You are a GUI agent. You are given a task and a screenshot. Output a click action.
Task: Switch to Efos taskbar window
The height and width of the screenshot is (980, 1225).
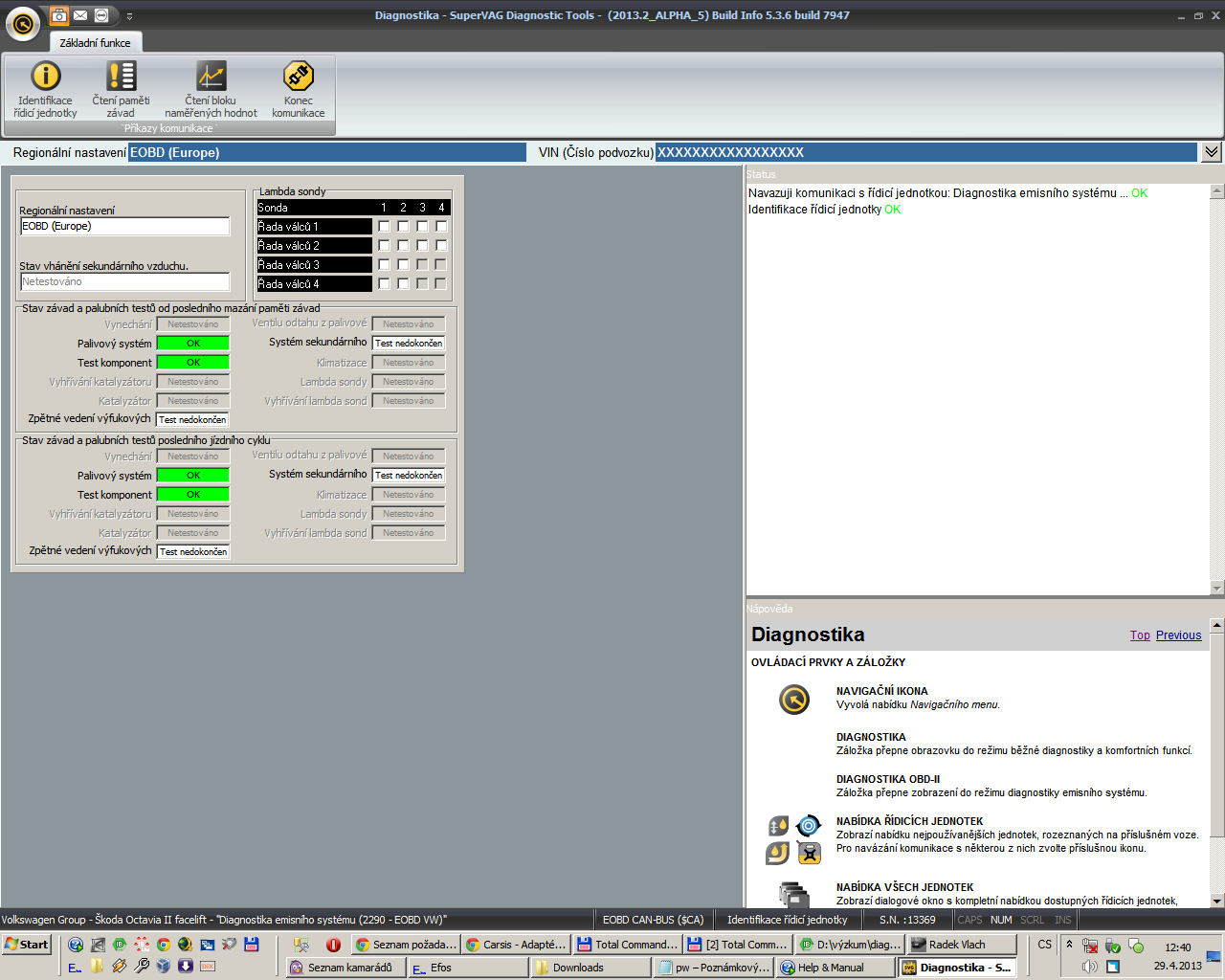click(467, 968)
